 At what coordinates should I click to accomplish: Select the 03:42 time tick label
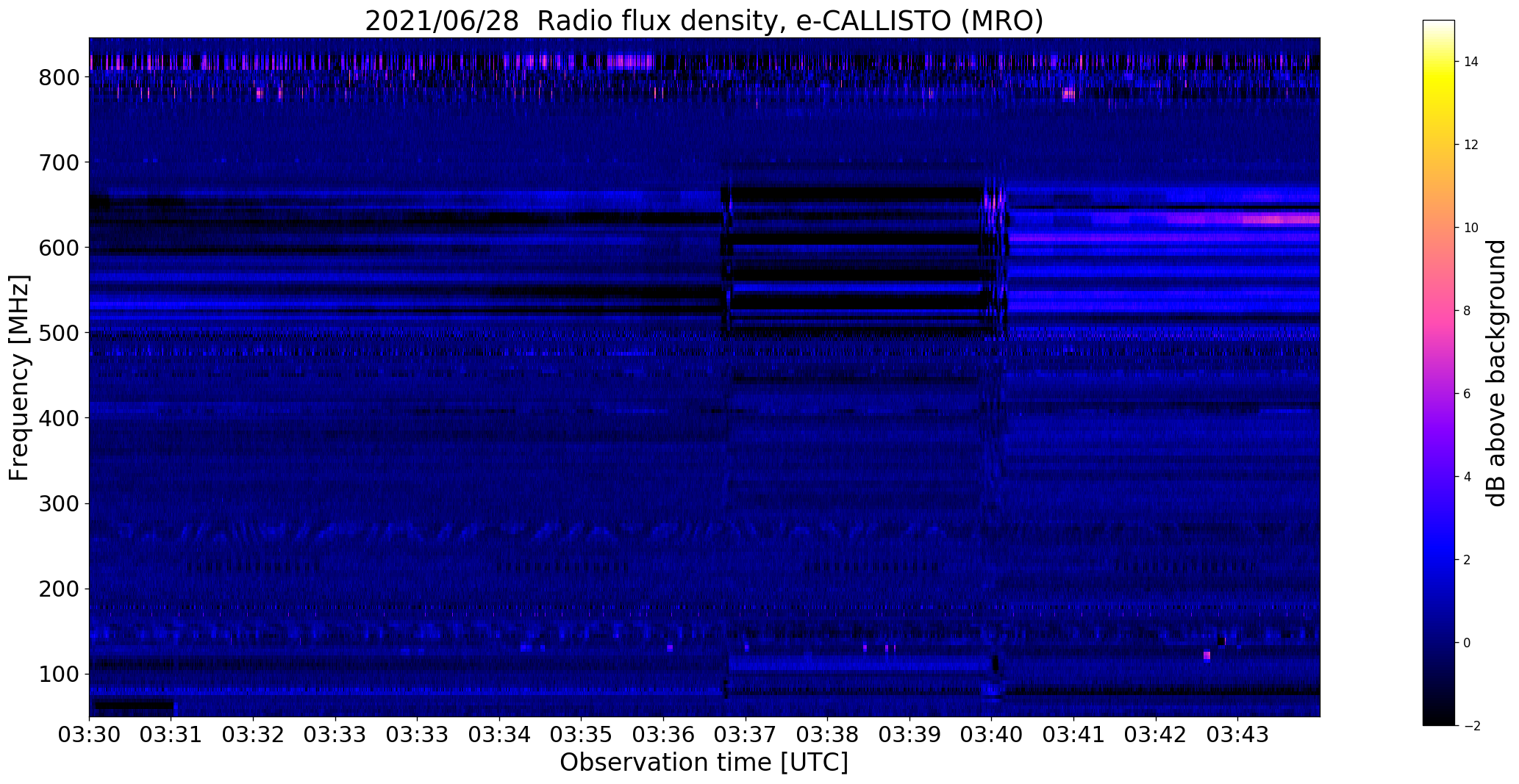tap(1156, 736)
